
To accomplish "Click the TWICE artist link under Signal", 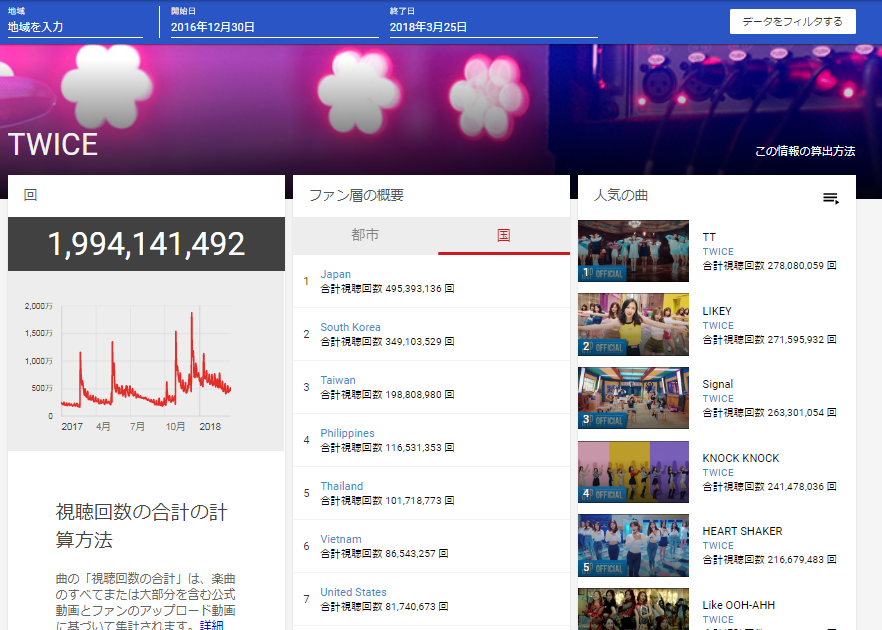I will (718, 398).
